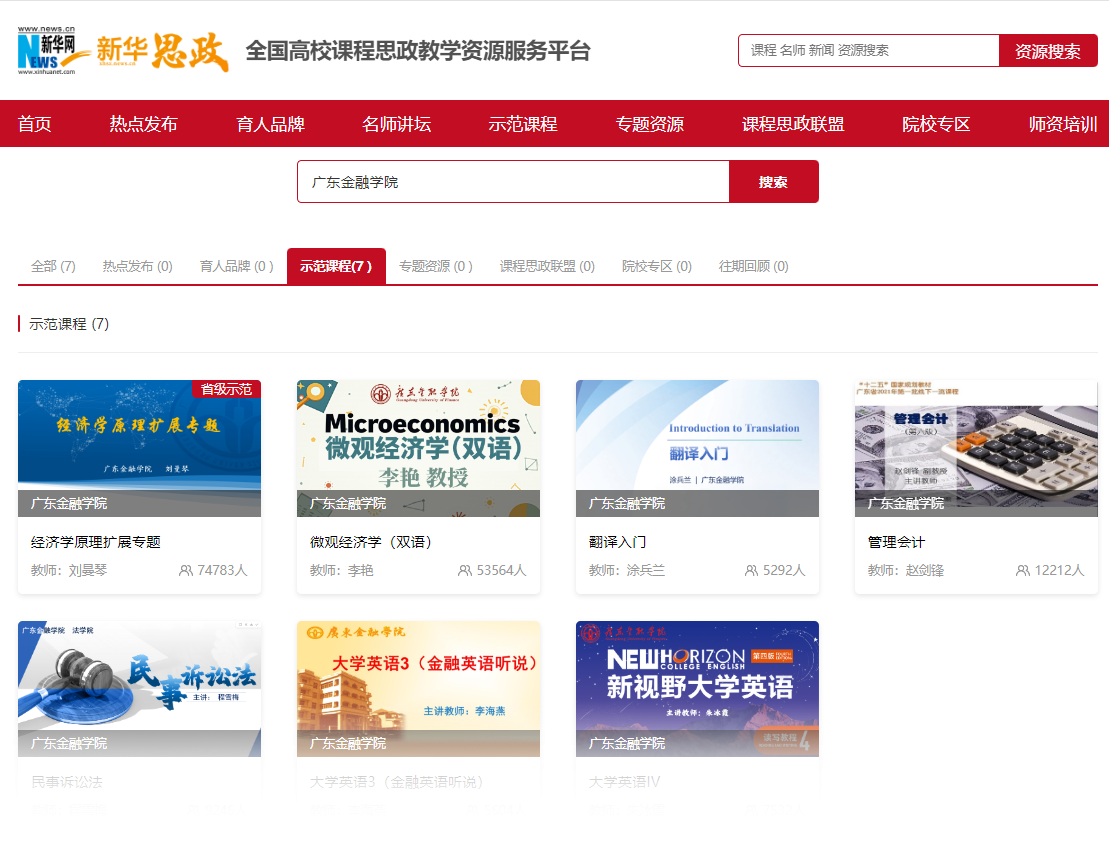1110x857 pixels.
Task: Switch to the 课程思政联盟 (0) results tab
Action: 547,266
